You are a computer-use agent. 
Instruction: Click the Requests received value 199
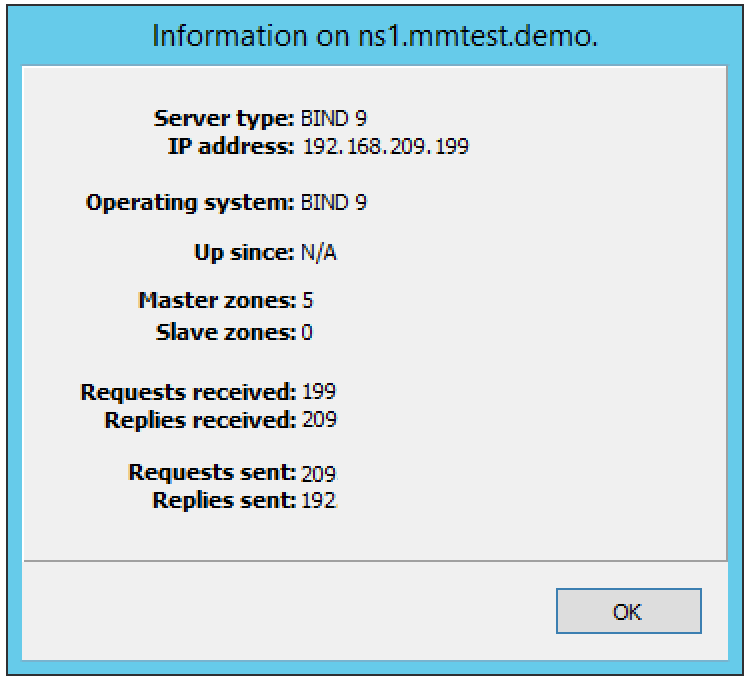click(x=319, y=391)
